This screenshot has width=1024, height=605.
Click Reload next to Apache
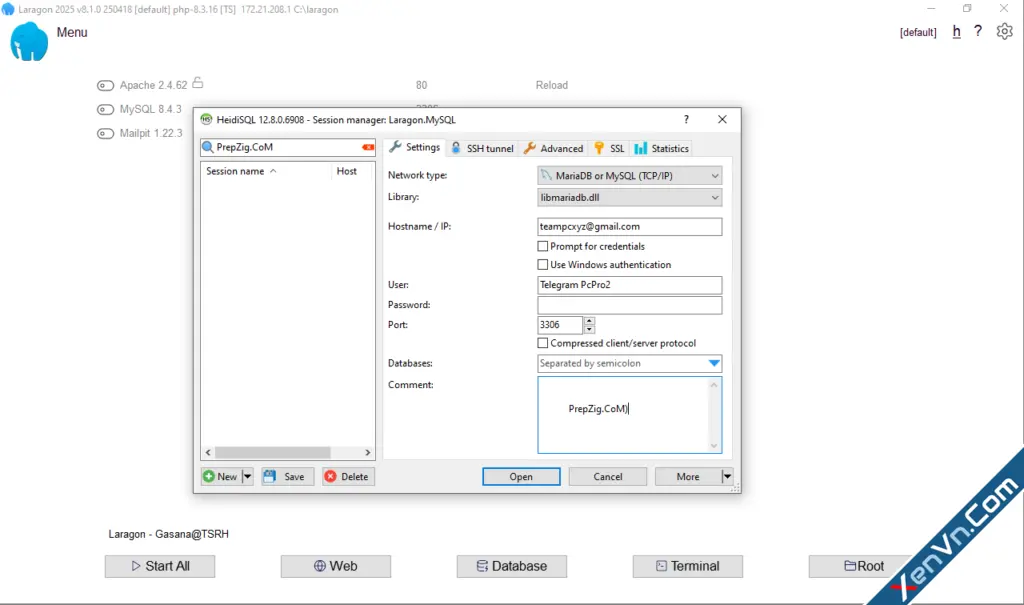click(x=552, y=86)
